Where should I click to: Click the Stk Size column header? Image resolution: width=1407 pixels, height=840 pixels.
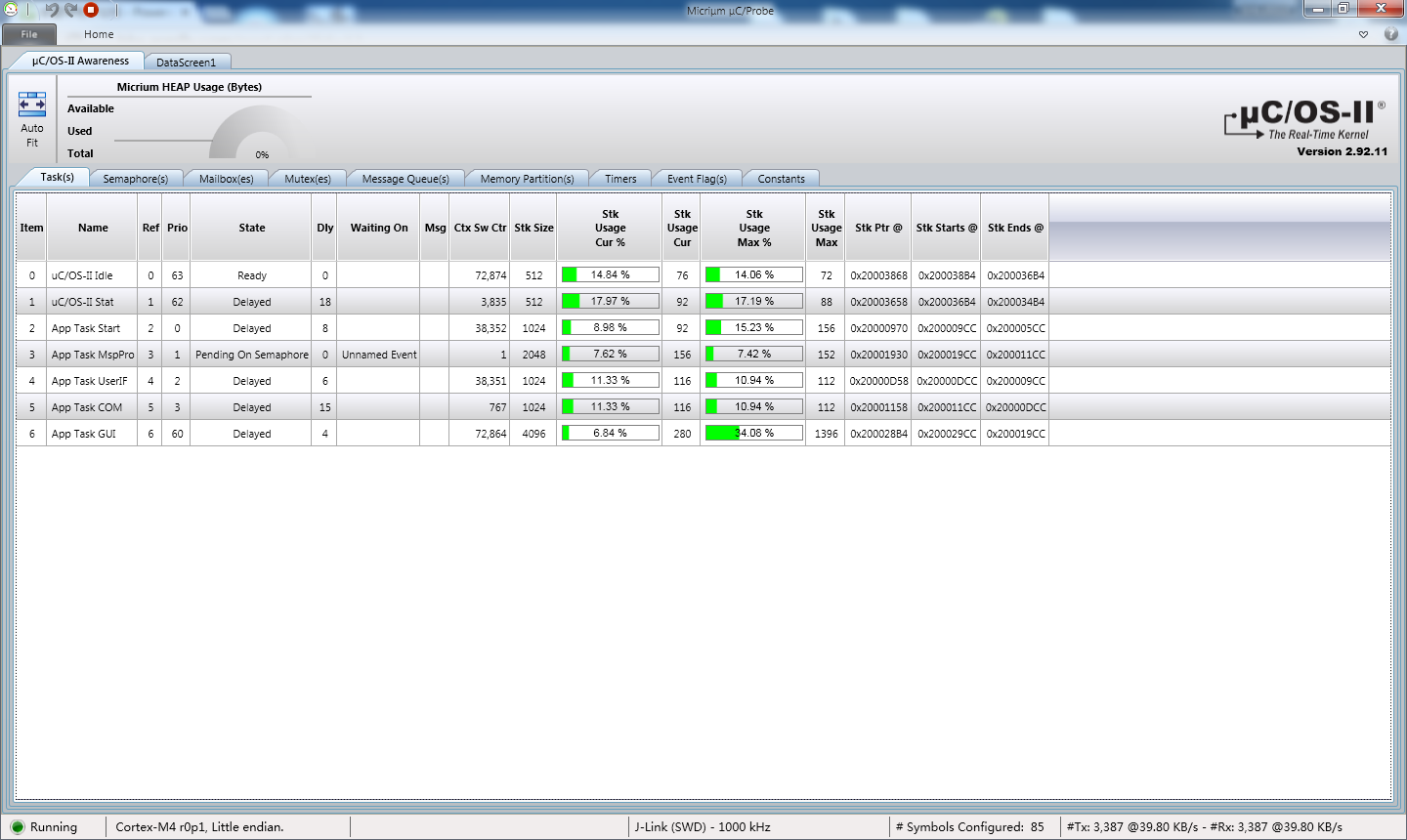pos(533,228)
